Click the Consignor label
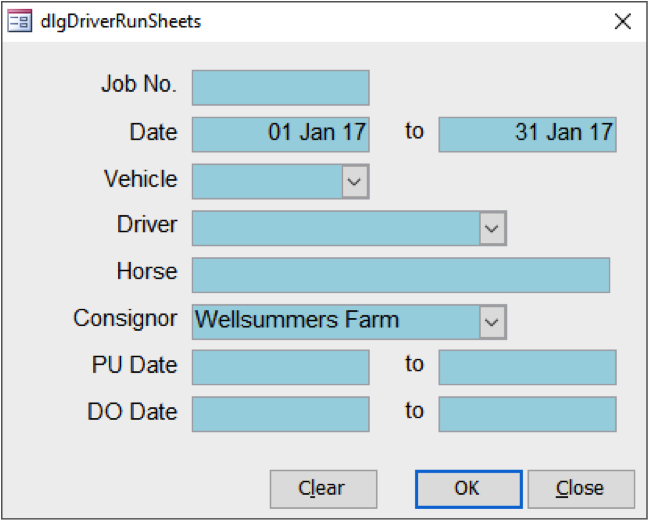Viewport: 649px width, 521px height. coord(125,319)
